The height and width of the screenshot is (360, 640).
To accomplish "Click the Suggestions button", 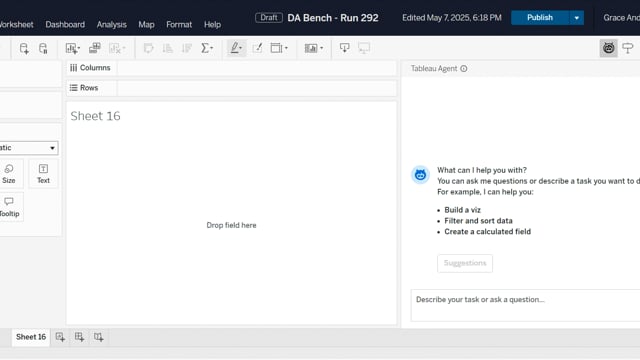I will pyautogui.click(x=465, y=263).
